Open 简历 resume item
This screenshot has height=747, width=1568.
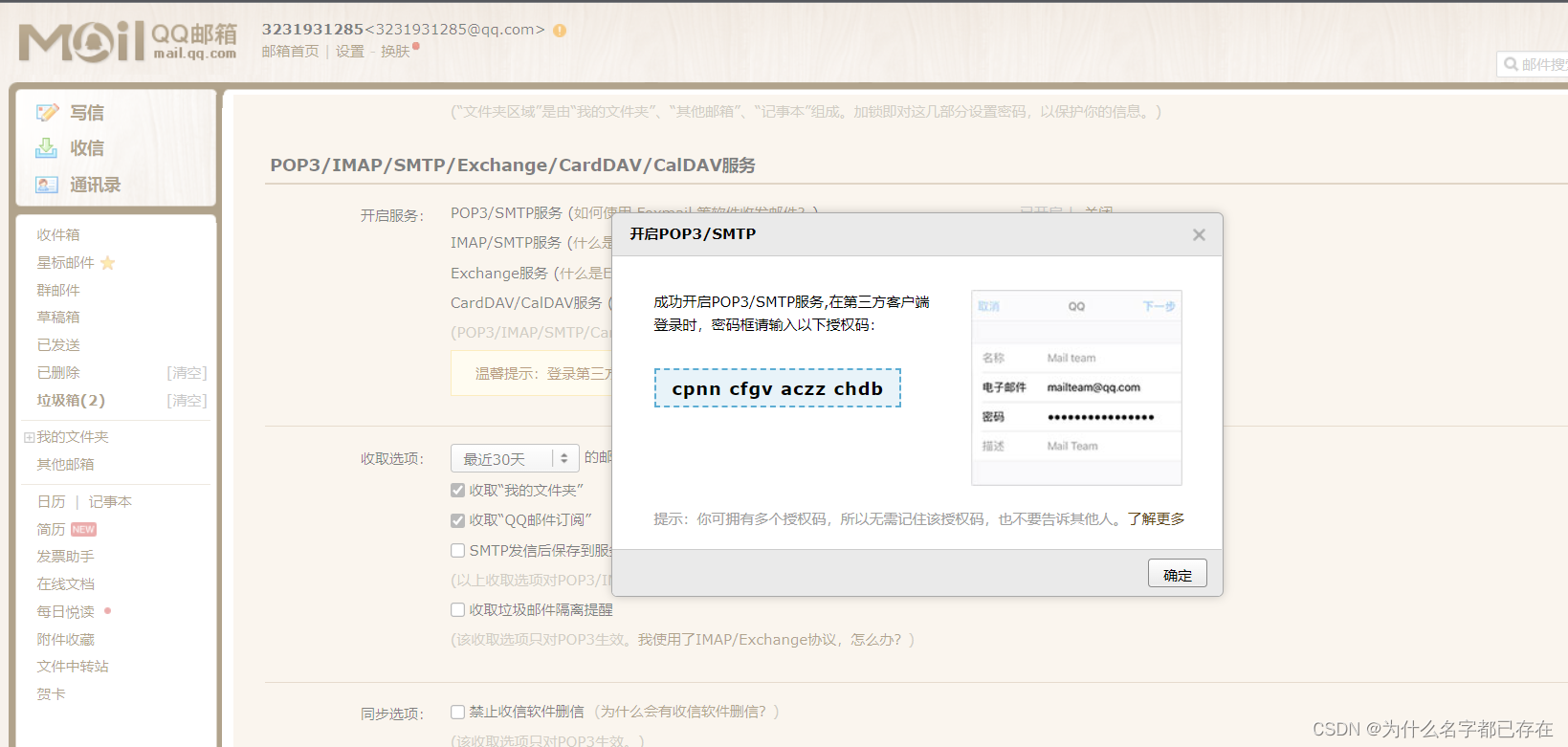[x=51, y=529]
